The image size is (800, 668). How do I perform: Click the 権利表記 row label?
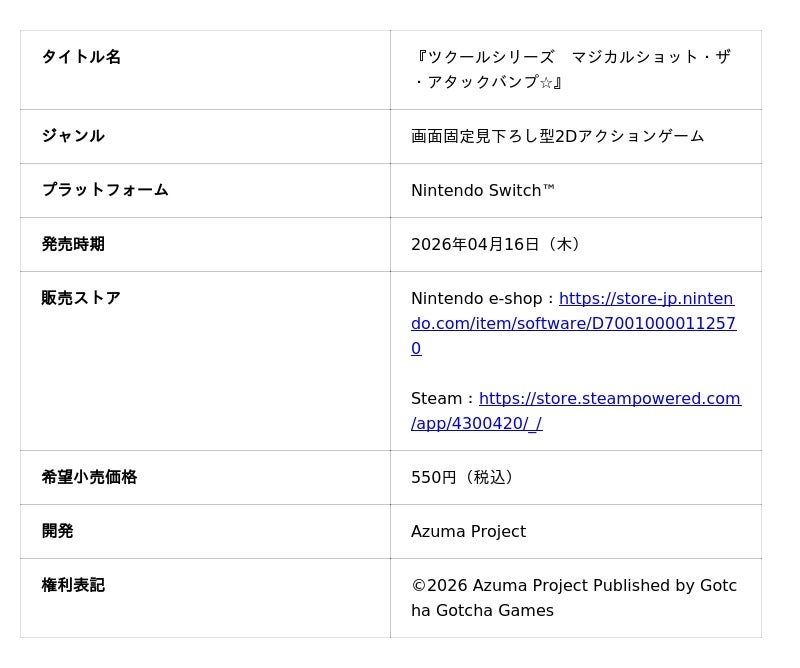click(x=73, y=585)
